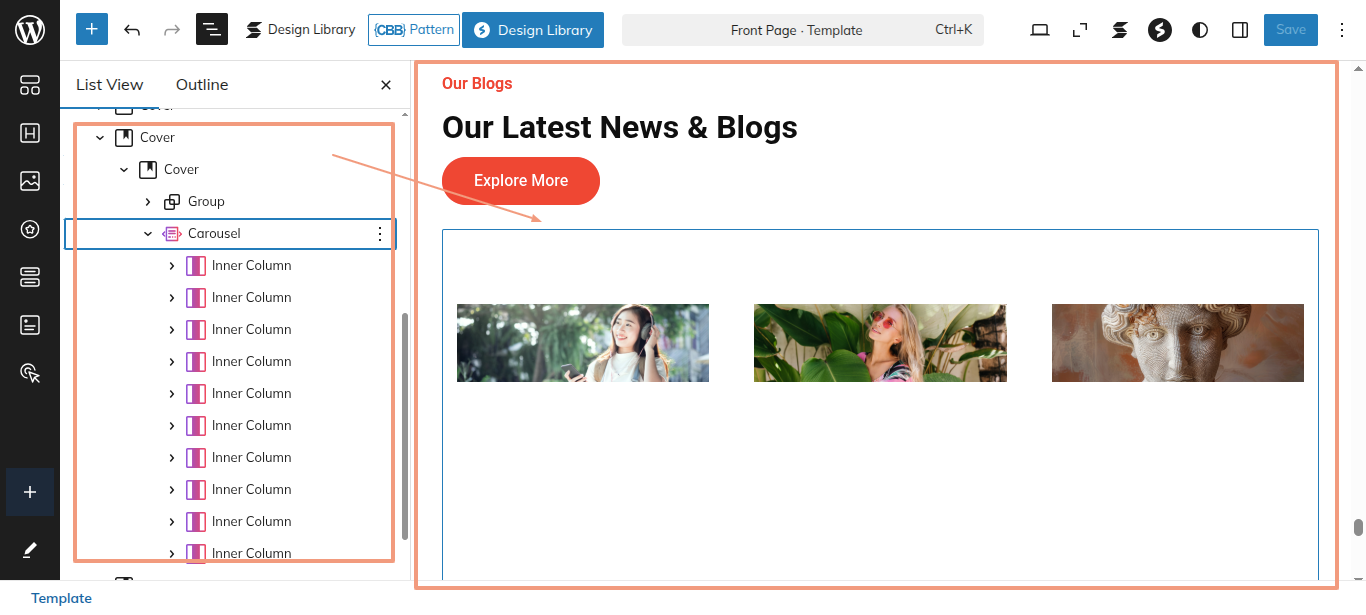Click the boxed H heading icon in sidebar

(30, 133)
